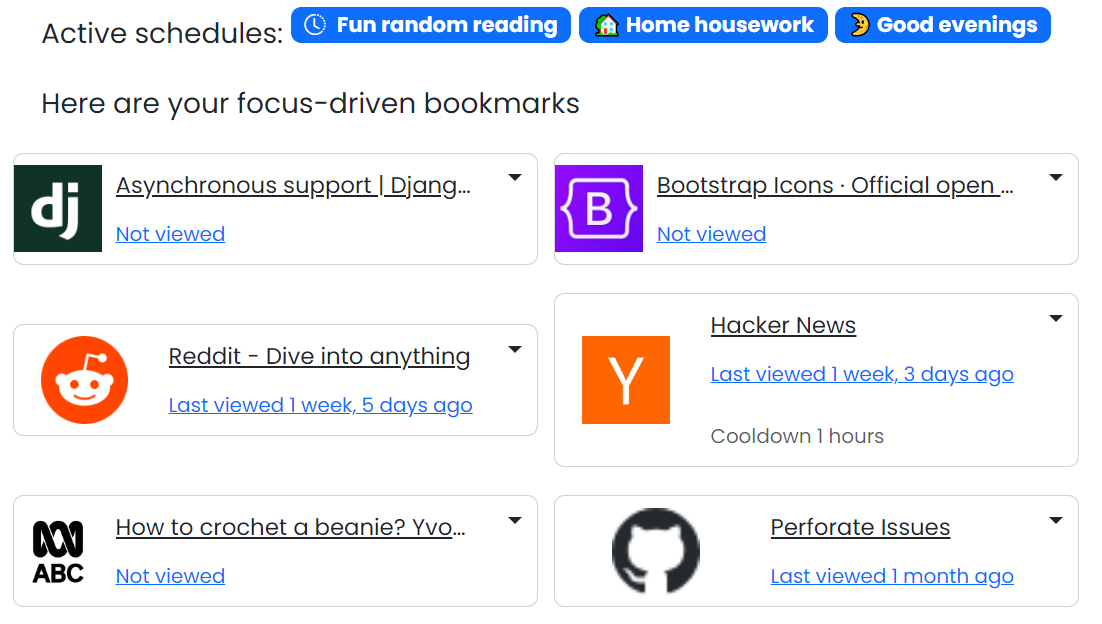Open the Hacker News title link

tap(783, 325)
